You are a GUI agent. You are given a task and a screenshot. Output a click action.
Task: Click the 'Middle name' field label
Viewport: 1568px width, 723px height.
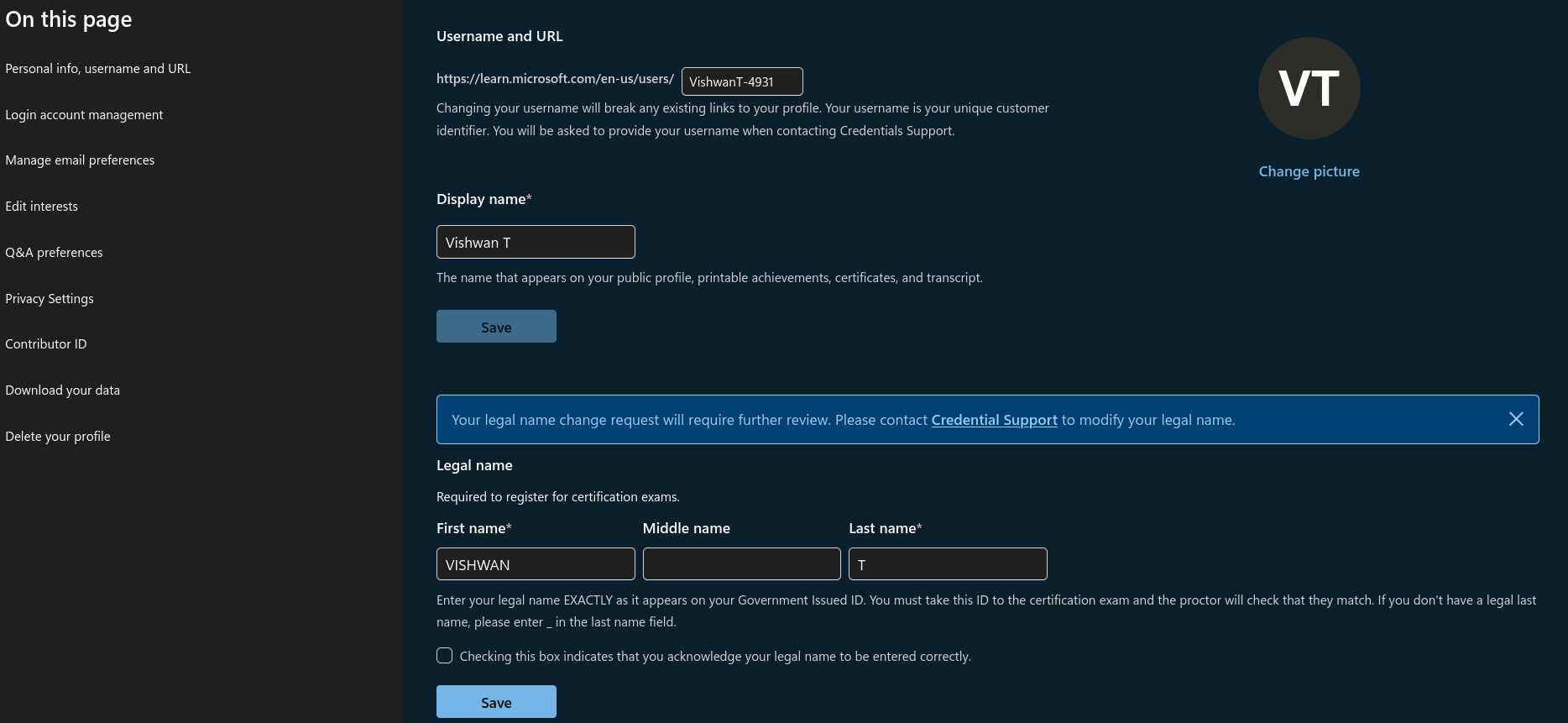coord(687,528)
